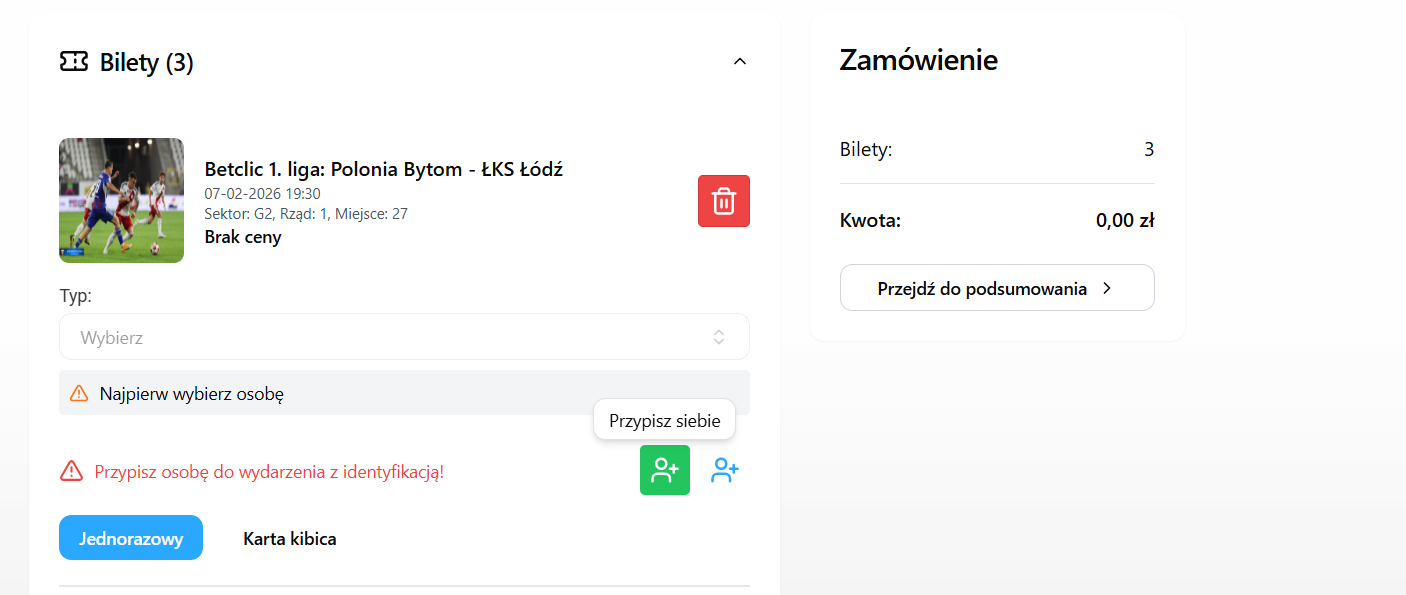This screenshot has height=595, width=1406.
Task: Open the football match thumbnail image
Action: (x=121, y=200)
